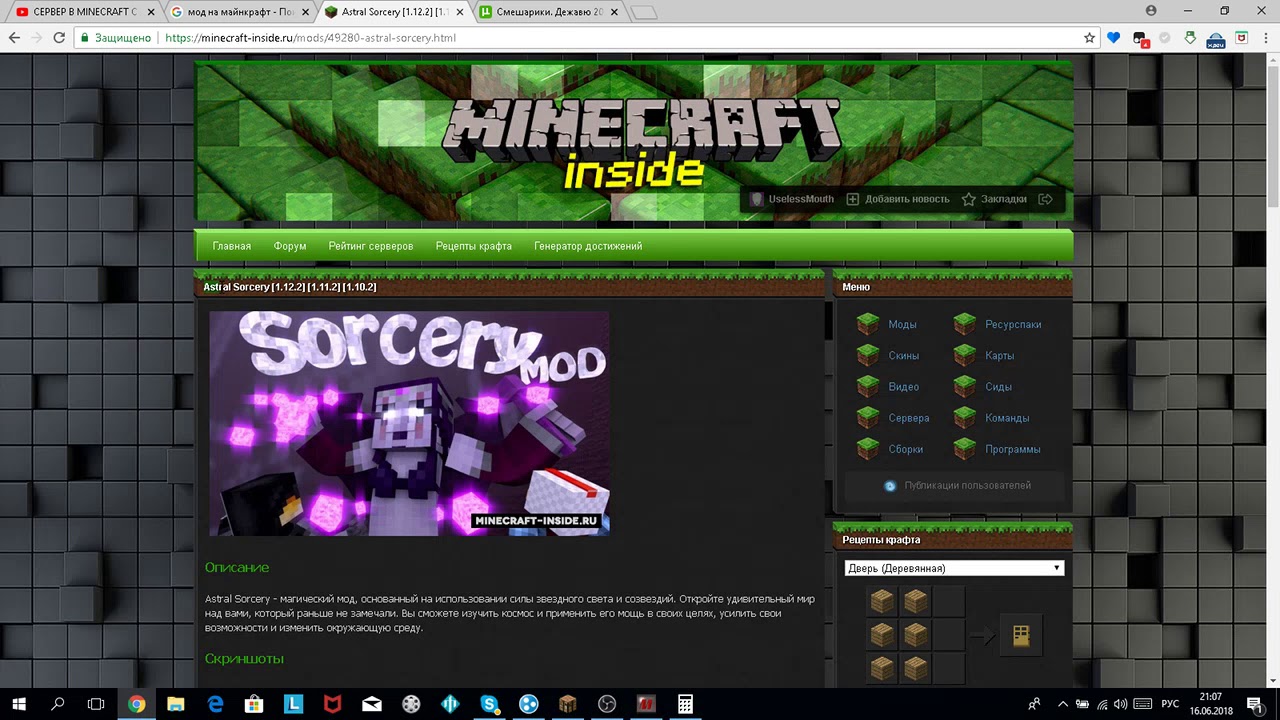Screen dimensions: 1280x720
Task: Open the Видео section link
Action: [x=904, y=387]
